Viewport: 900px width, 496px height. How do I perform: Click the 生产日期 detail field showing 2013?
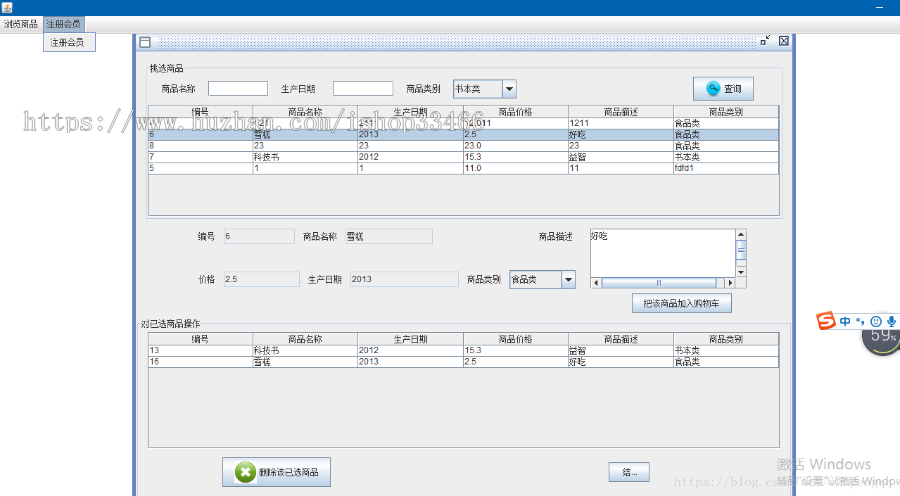pos(404,279)
